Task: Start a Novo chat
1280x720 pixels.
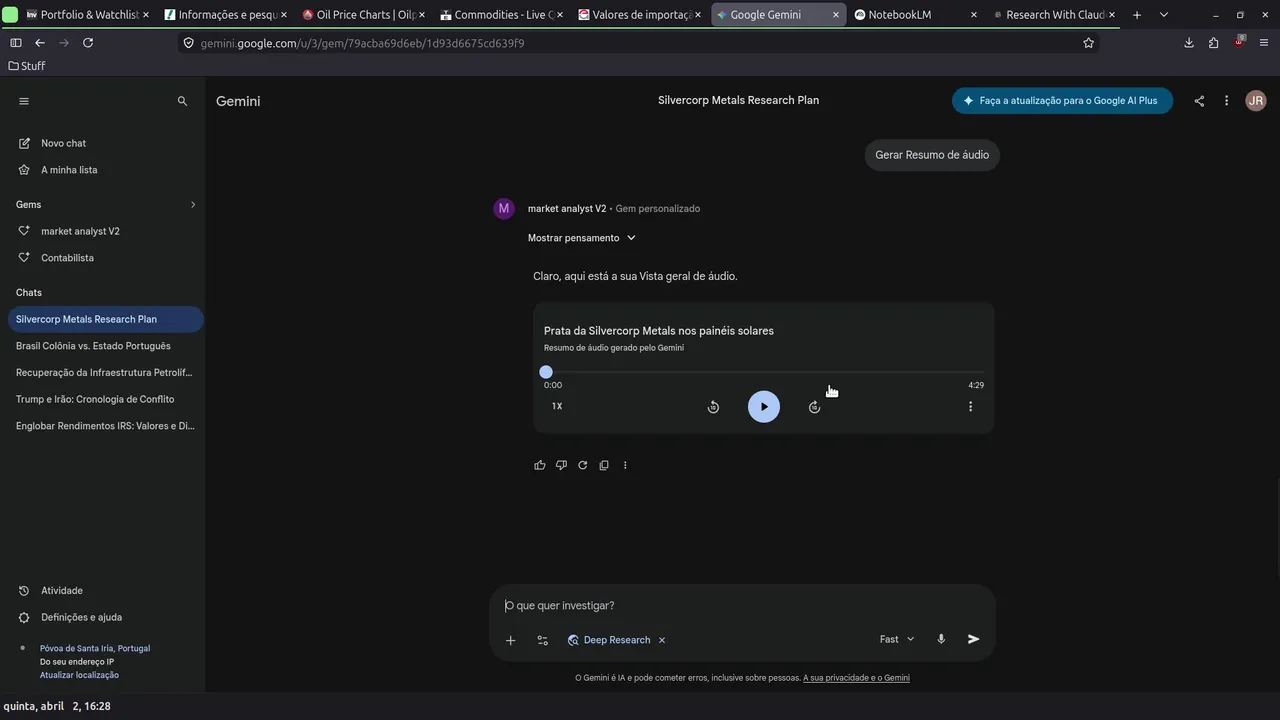Action: pyautogui.click(x=64, y=143)
